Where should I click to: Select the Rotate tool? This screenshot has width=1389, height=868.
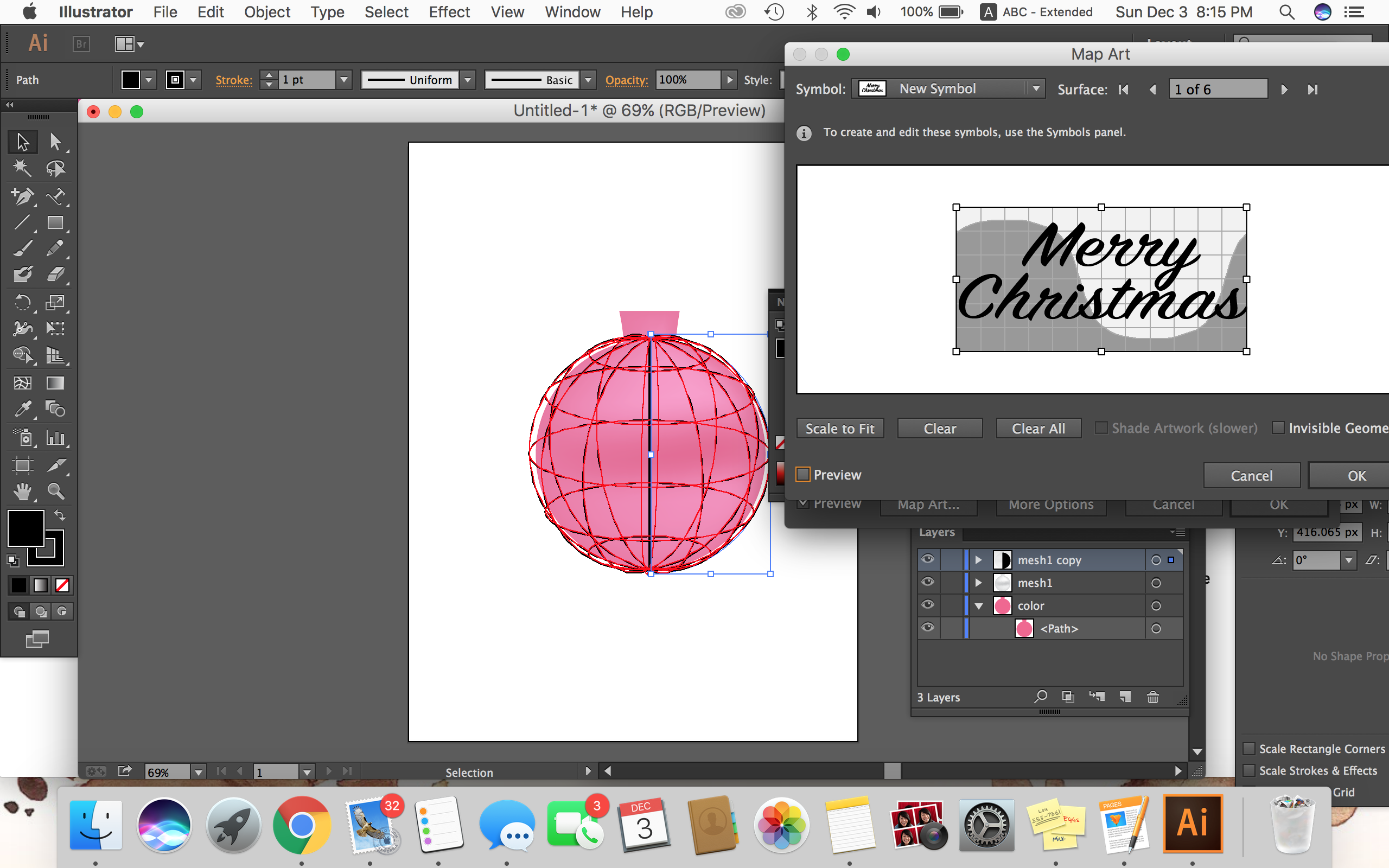22,302
